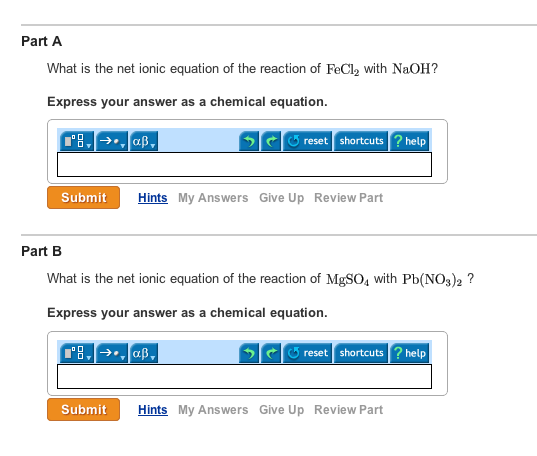Click Part A redo arrow icon

click(x=271, y=141)
